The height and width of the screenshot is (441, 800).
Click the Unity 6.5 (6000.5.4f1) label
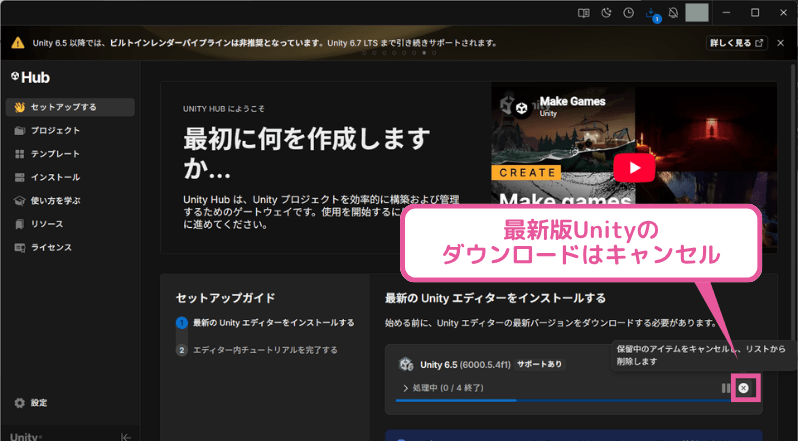pyautogui.click(x=465, y=364)
